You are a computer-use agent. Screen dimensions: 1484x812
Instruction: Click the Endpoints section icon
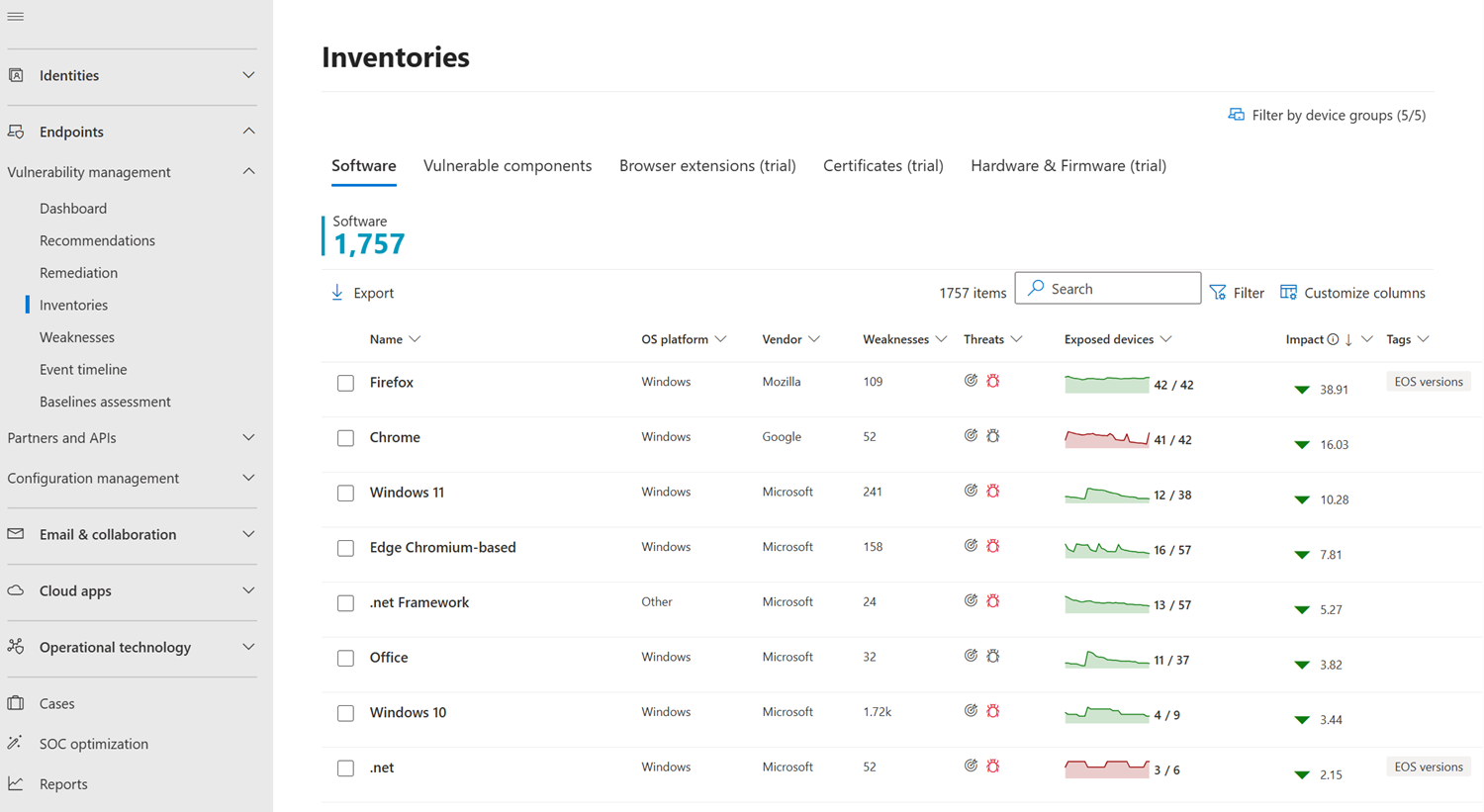pyautogui.click(x=16, y=132)
